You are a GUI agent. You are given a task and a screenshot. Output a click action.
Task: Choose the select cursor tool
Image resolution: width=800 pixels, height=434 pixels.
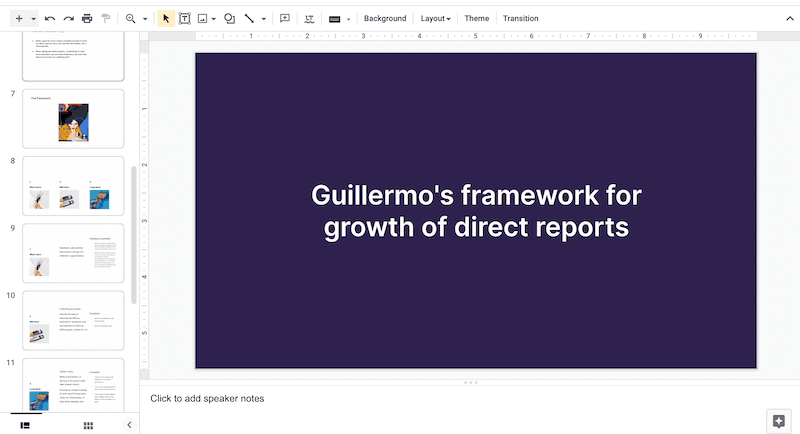pos(165,18)
